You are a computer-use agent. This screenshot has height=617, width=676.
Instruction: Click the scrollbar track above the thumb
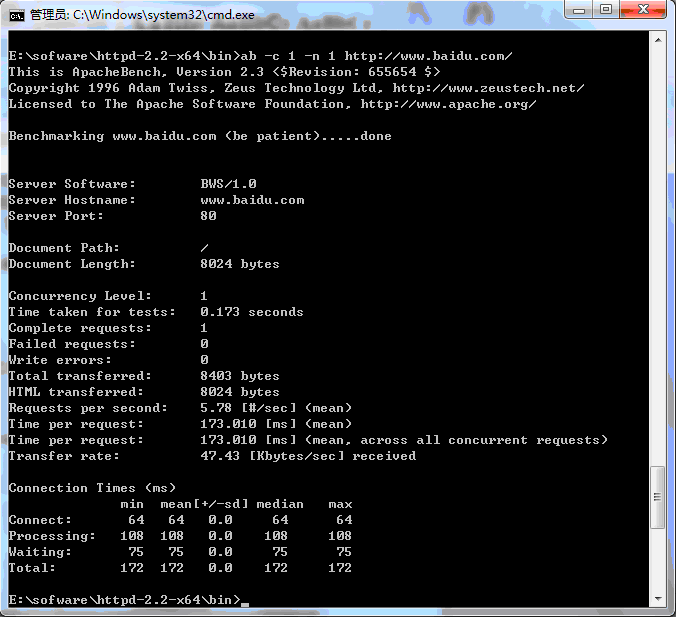click(659, 250)
